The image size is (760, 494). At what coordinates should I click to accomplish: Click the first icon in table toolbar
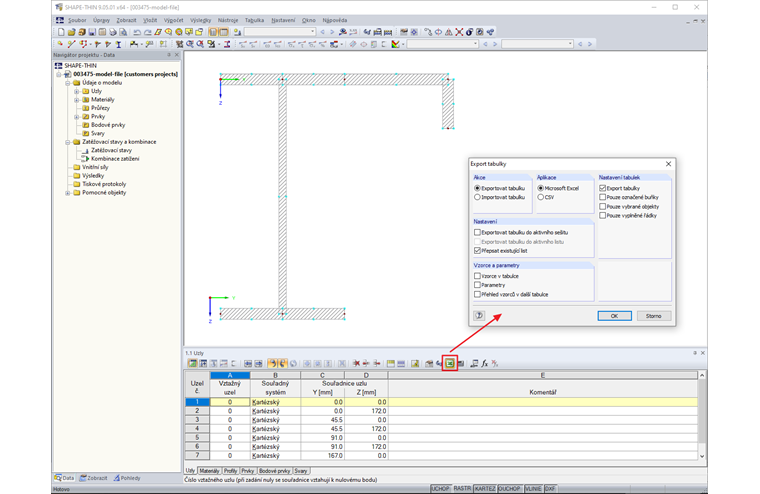click(192, 363)
